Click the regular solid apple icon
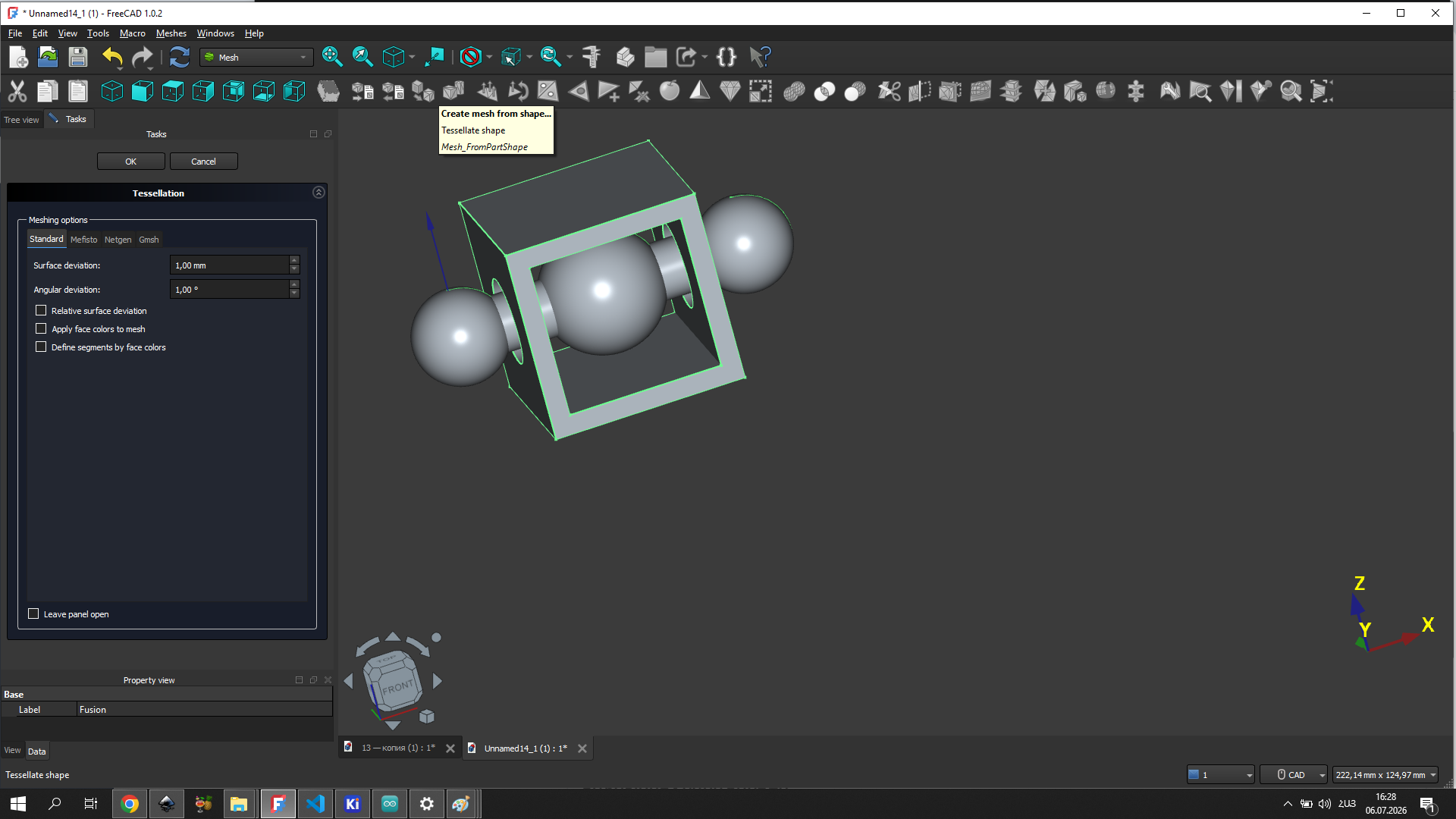This screenshot has width=1456, height=819. click(669, 91)
